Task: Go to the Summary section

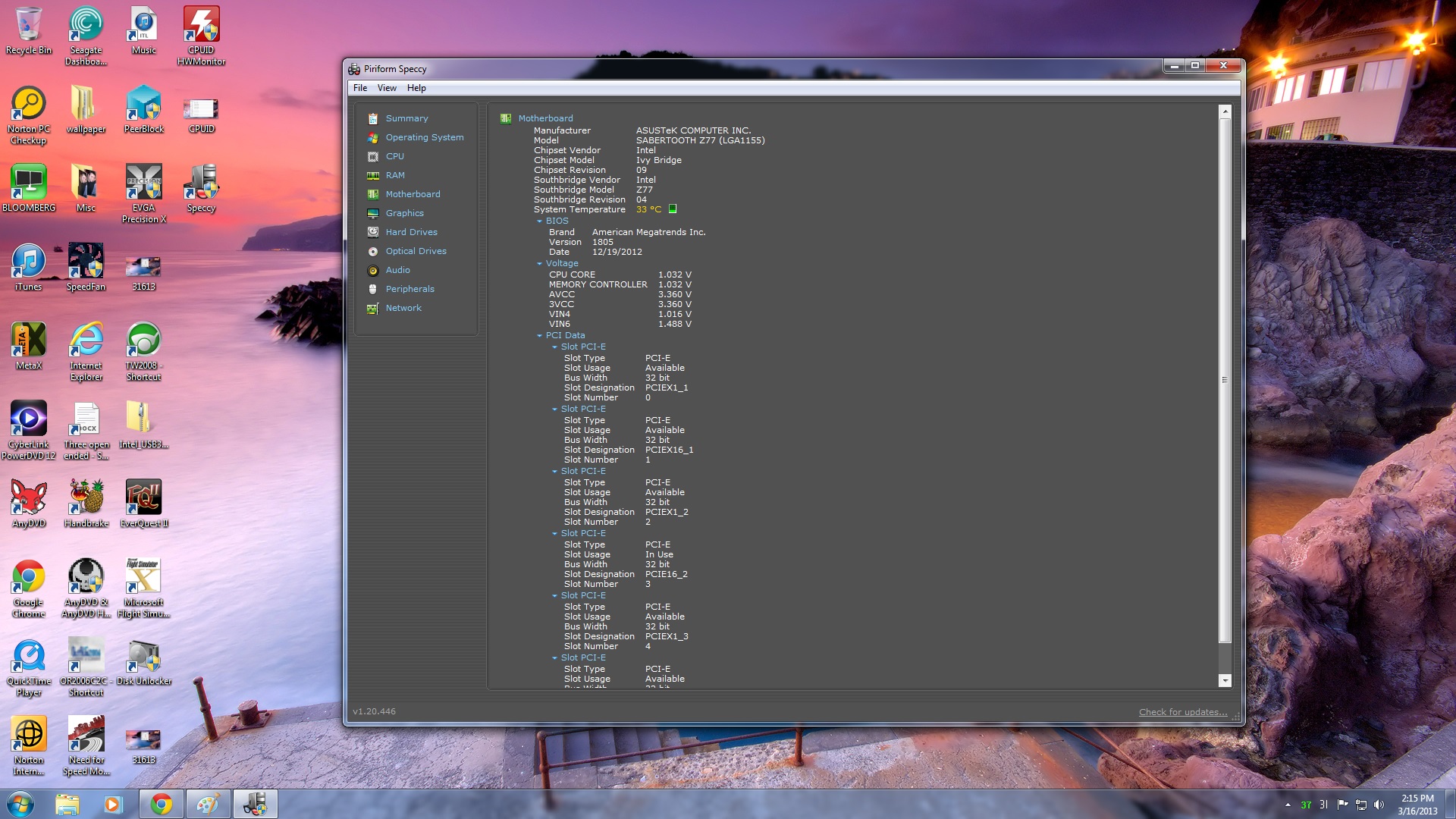Action: click(x=406, y=118)
